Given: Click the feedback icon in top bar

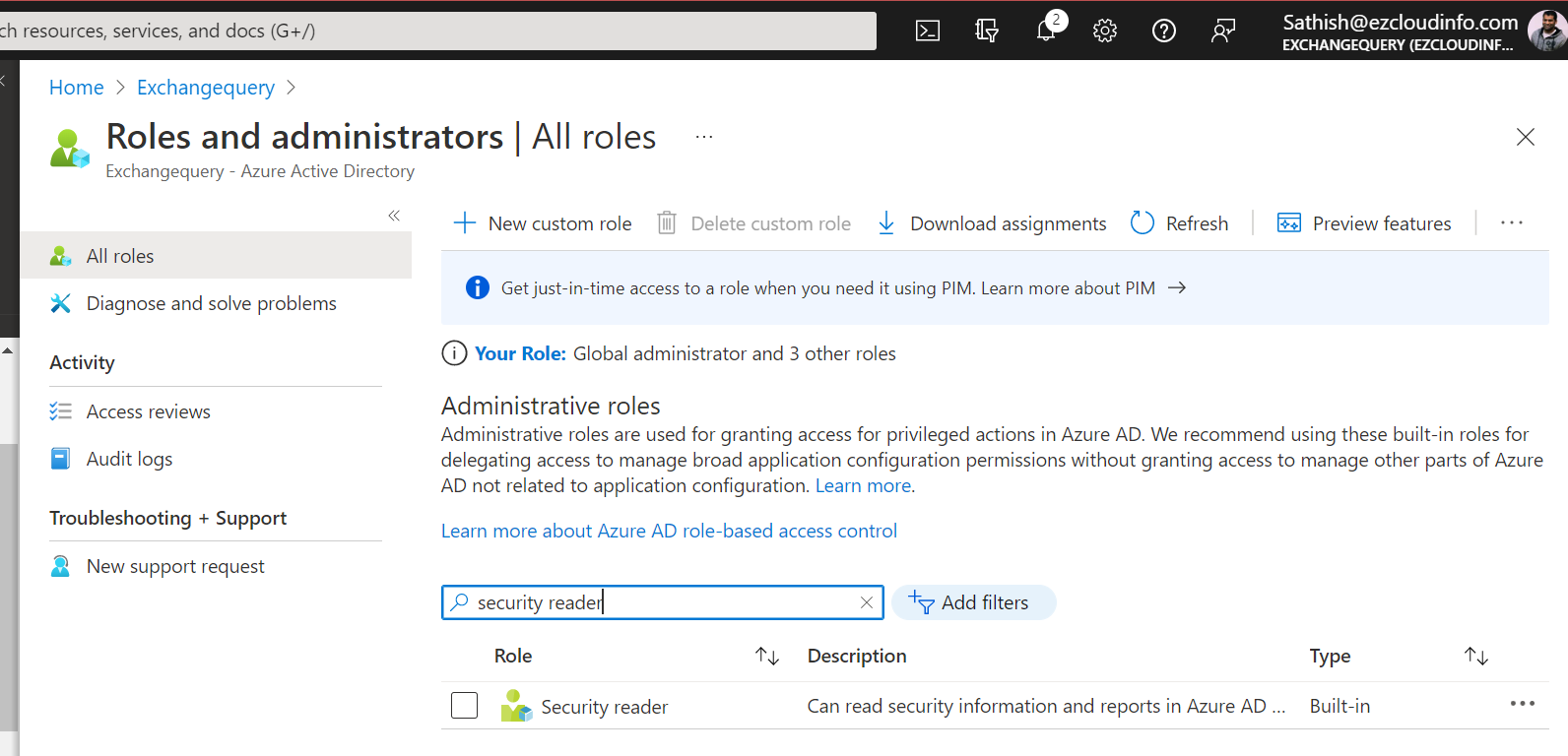Looking at the screenshot, I should (1223, 31).
